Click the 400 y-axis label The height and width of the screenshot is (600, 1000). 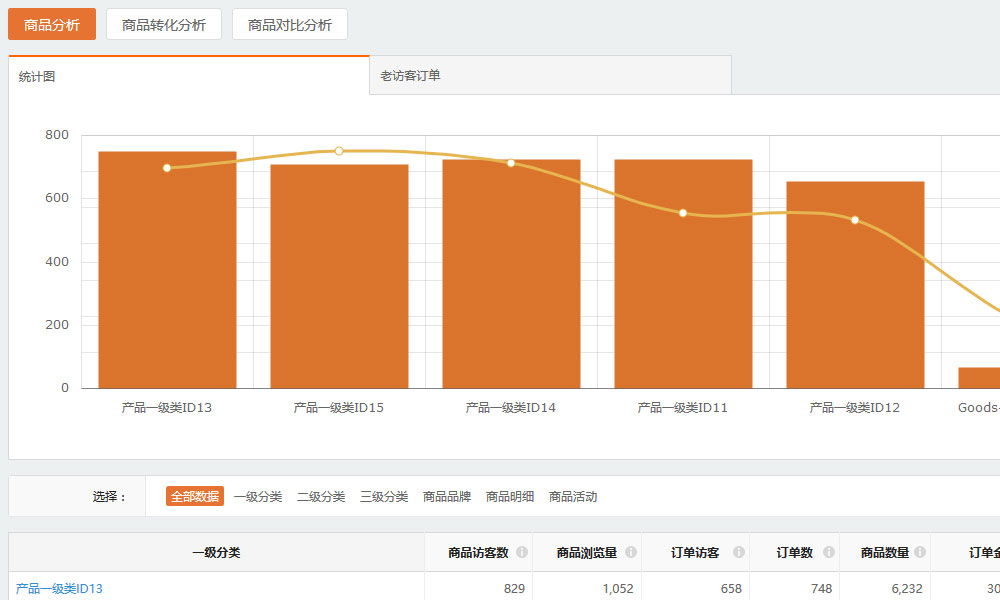[x=57, y=261]
